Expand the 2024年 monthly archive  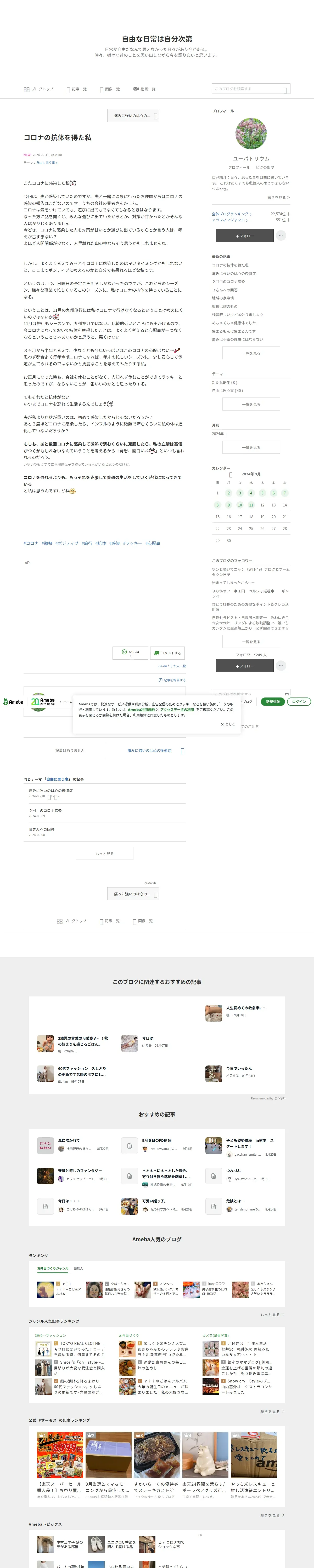point(219,434)
